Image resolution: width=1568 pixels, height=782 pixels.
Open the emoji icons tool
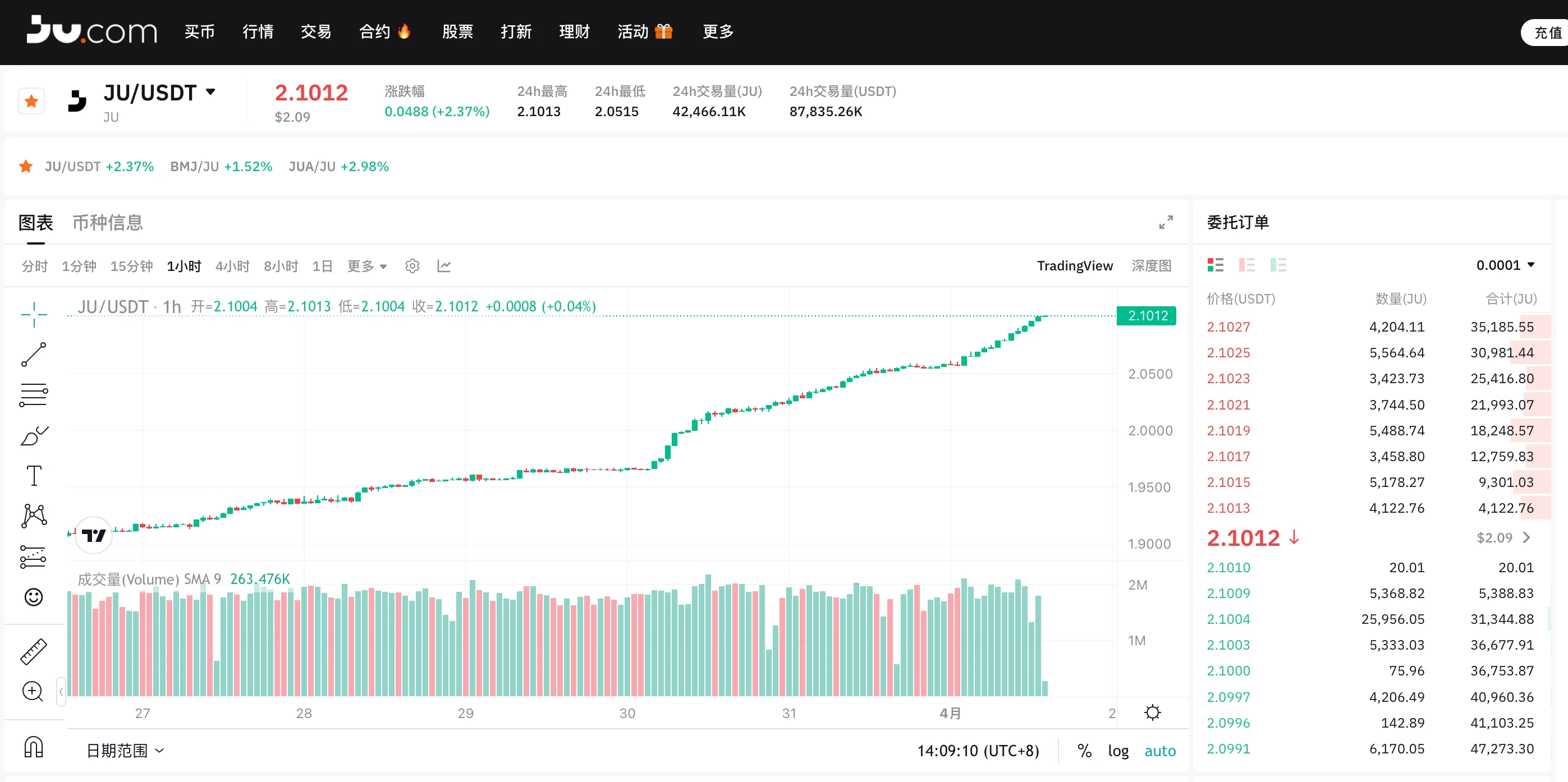point(34,597)
